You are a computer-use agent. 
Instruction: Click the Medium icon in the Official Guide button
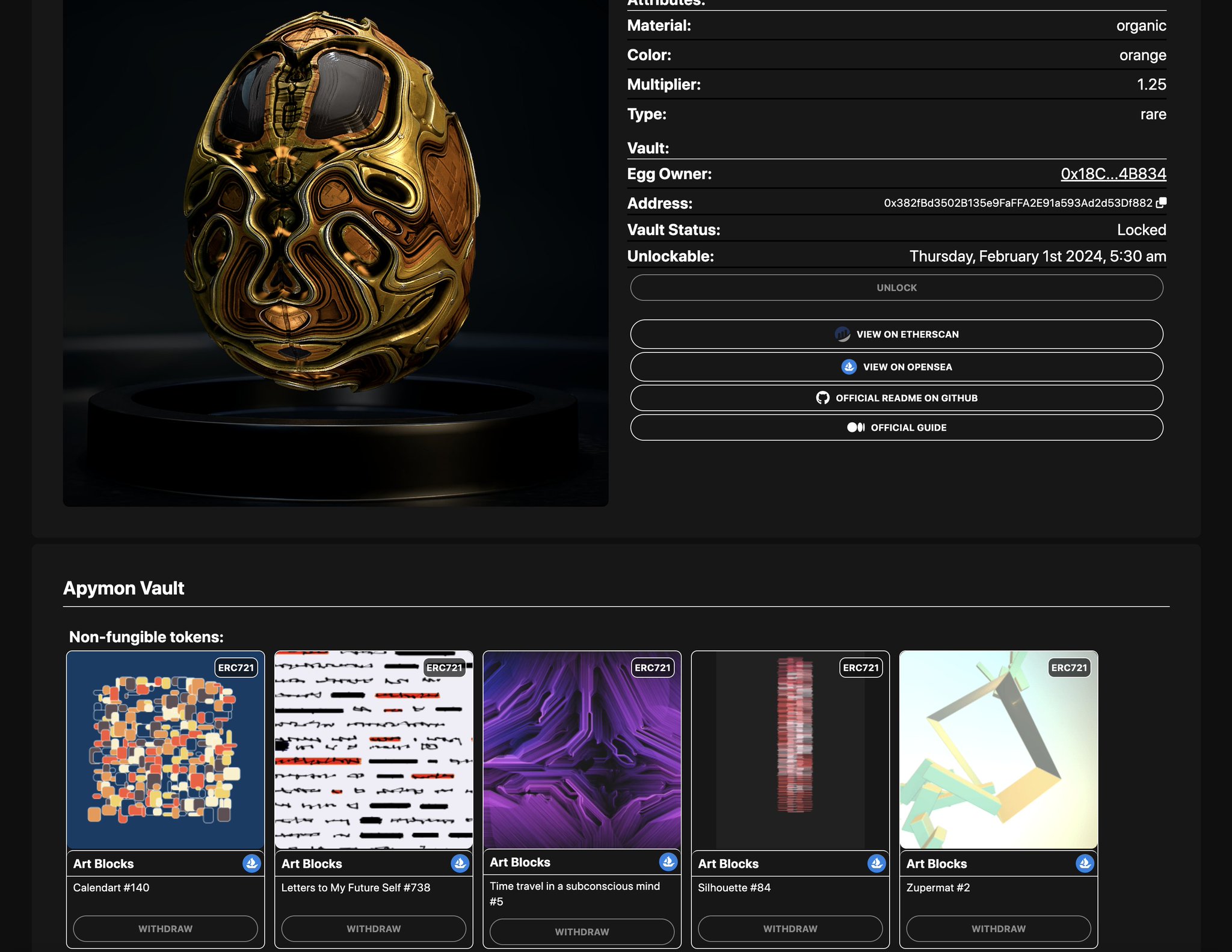click(x=855, y=428)
